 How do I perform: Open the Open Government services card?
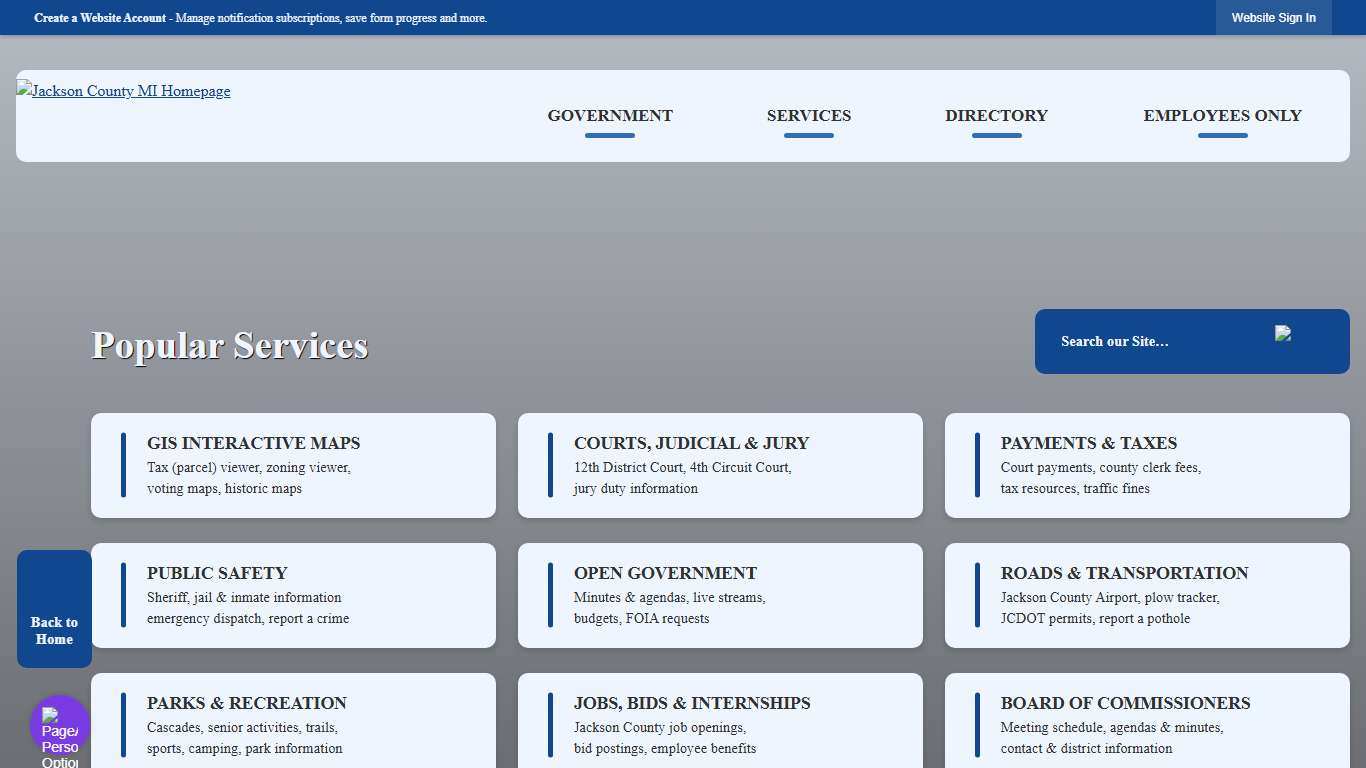[x=719, y=595]
